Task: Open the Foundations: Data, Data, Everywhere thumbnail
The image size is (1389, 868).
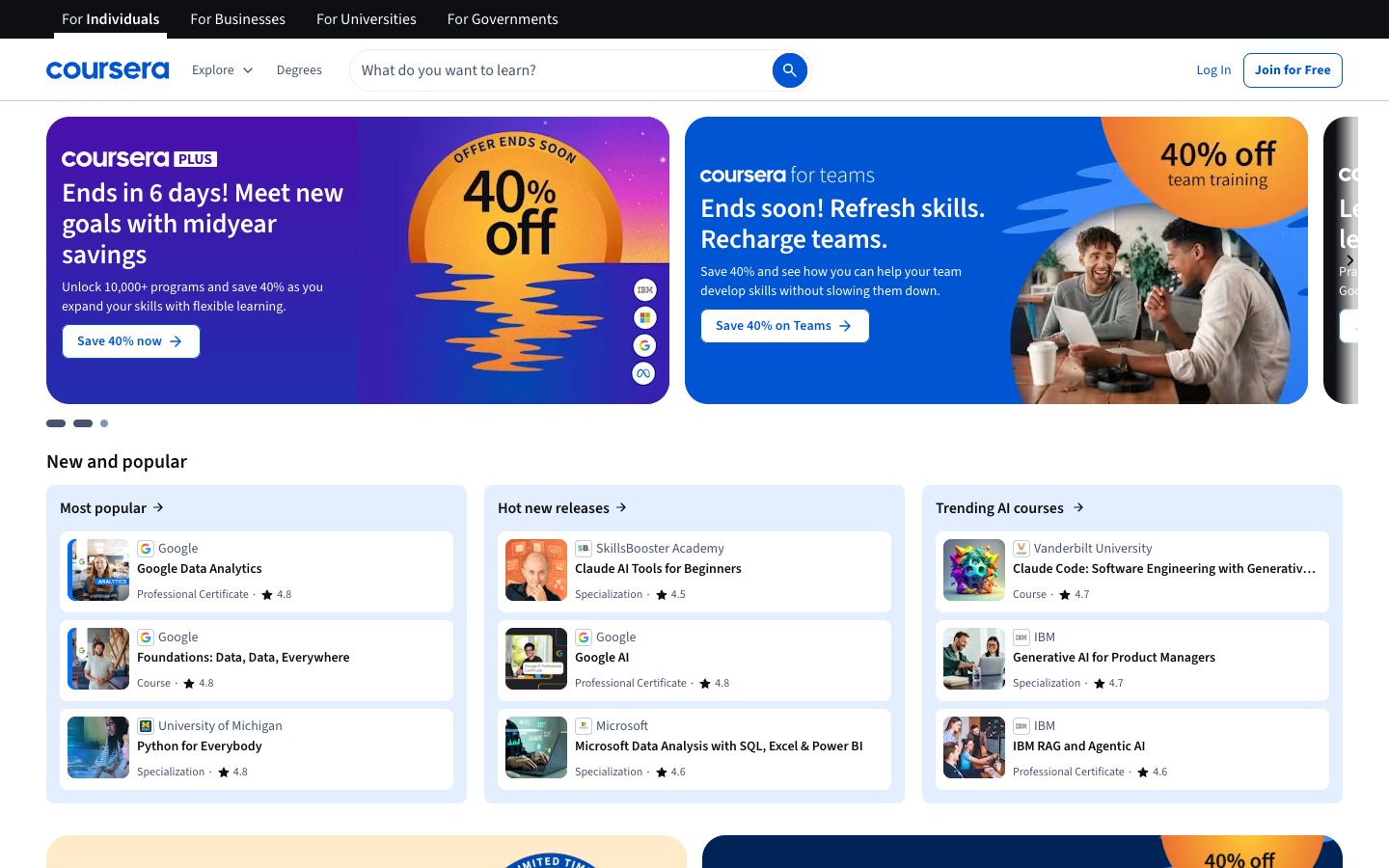Action: pos(98,659)
